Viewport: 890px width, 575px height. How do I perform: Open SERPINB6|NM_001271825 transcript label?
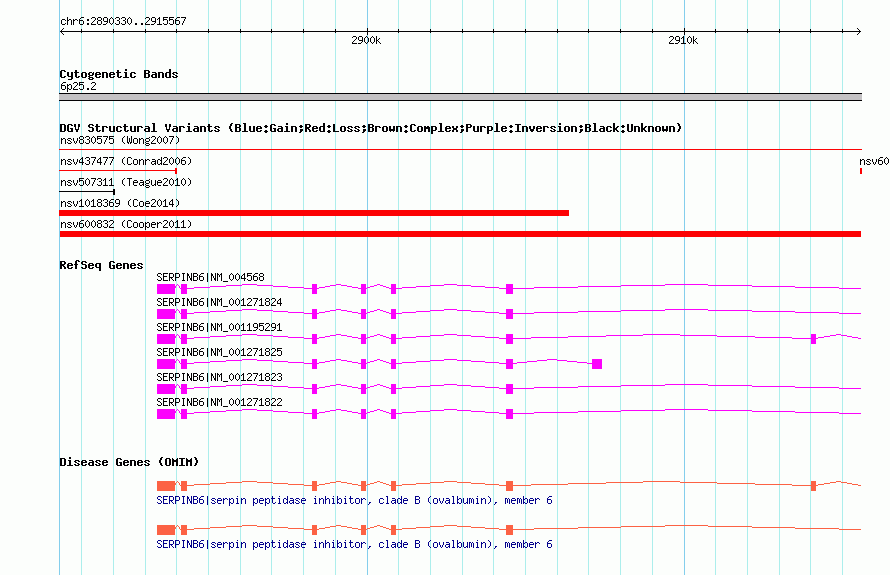coord(219,352)
